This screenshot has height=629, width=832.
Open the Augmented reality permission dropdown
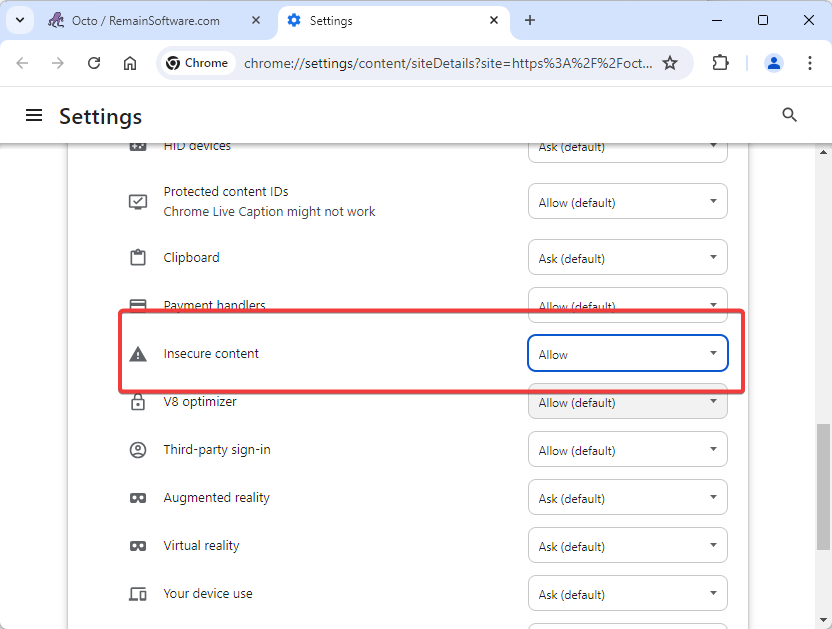pos(627,497)
